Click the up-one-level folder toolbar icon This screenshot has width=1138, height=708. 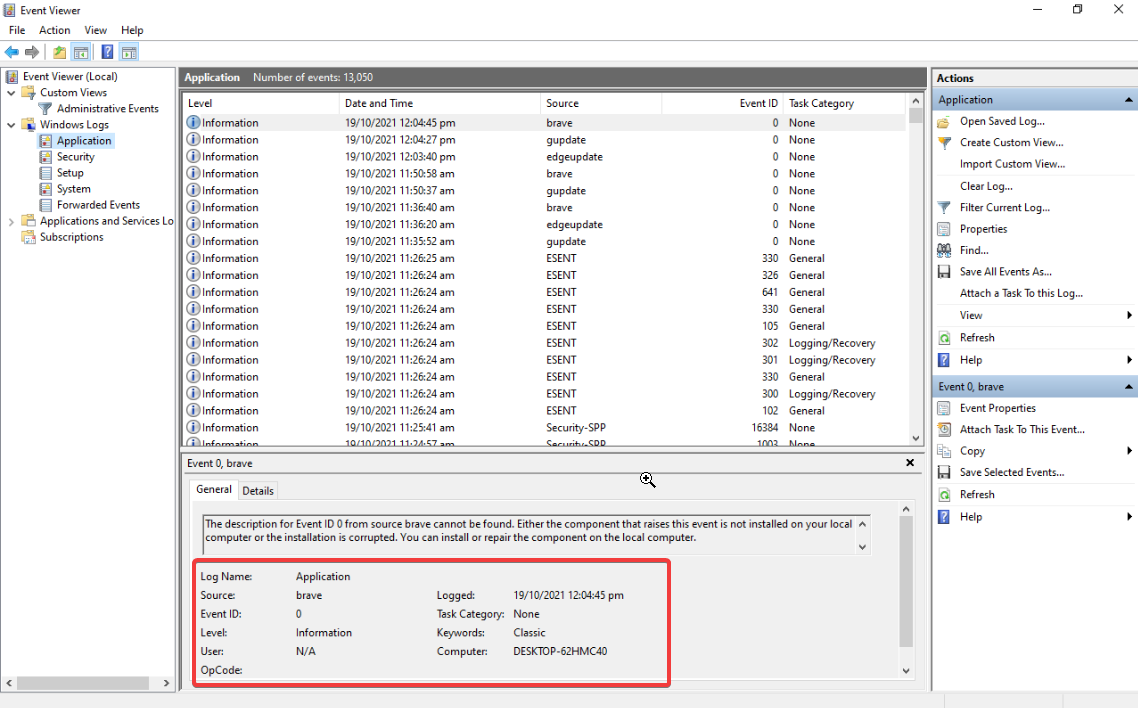[60, 52]
